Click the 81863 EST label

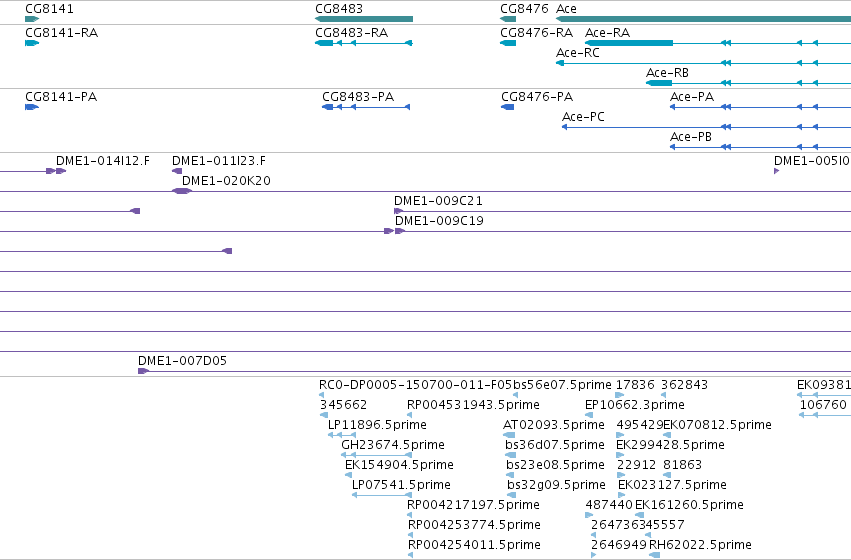682,465
